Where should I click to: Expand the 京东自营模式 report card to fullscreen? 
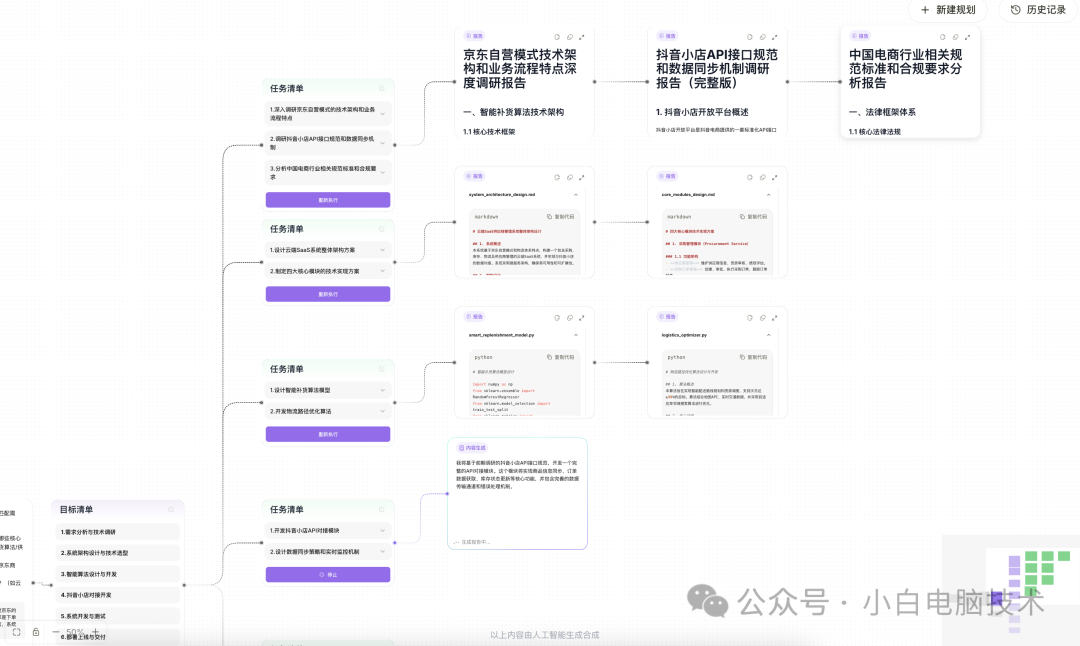[x=581, y=37]
